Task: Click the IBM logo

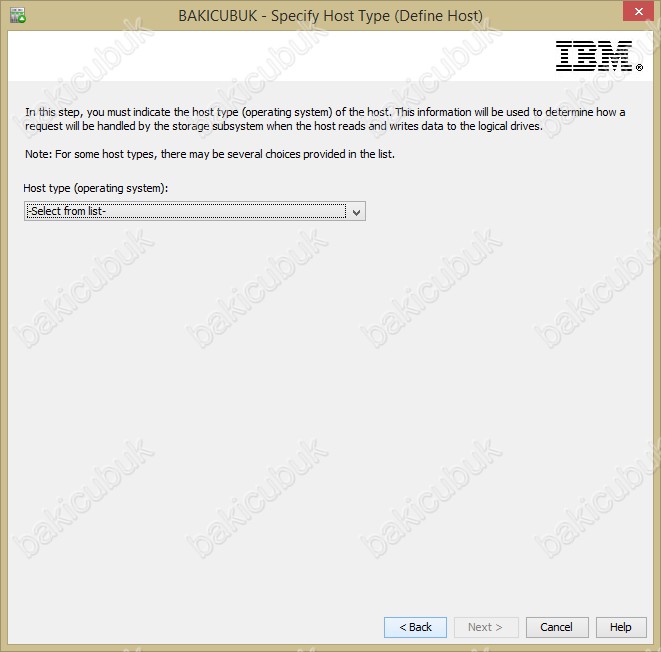Action: [x=599, y=56]
